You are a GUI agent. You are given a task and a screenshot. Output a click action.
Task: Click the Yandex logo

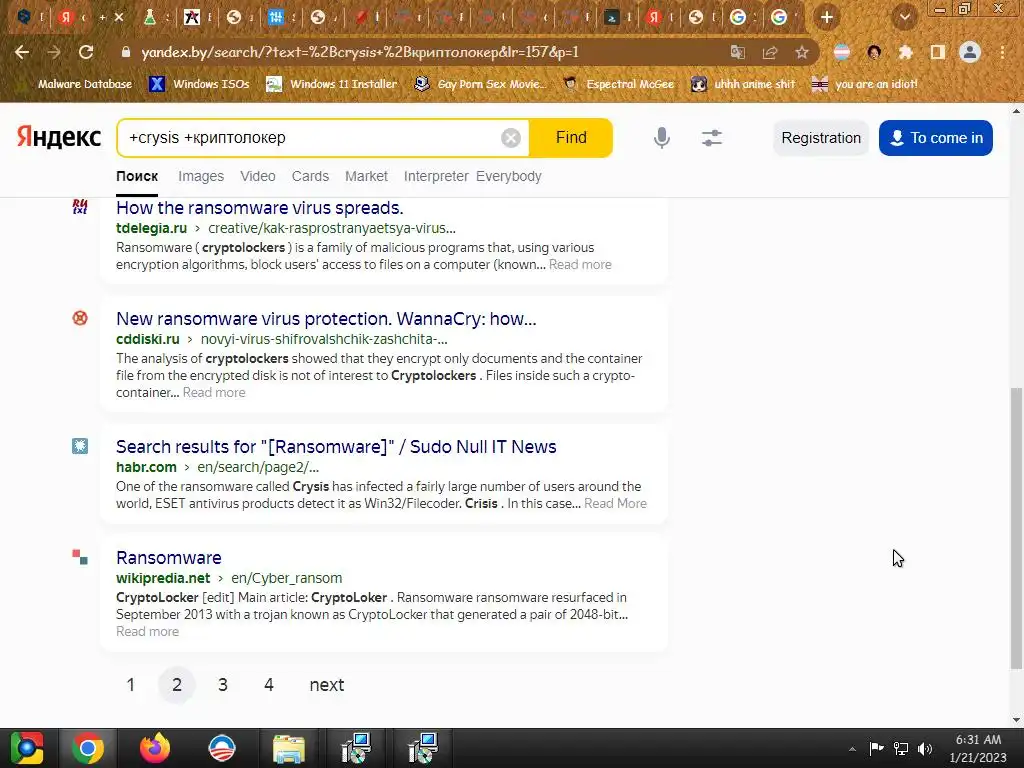[x=59, y=137]
